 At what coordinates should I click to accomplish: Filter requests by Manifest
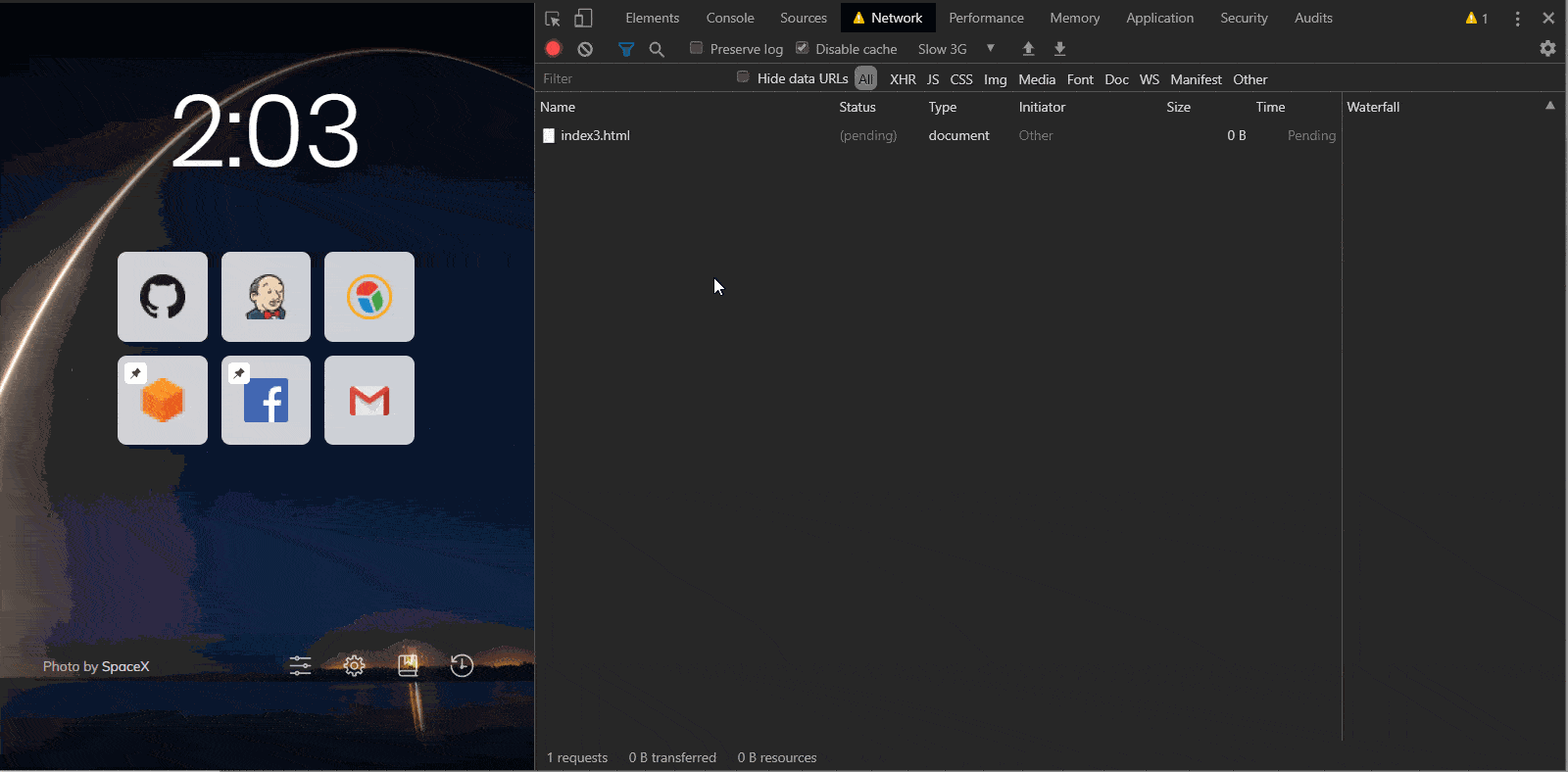click(x=1196, y=79)
